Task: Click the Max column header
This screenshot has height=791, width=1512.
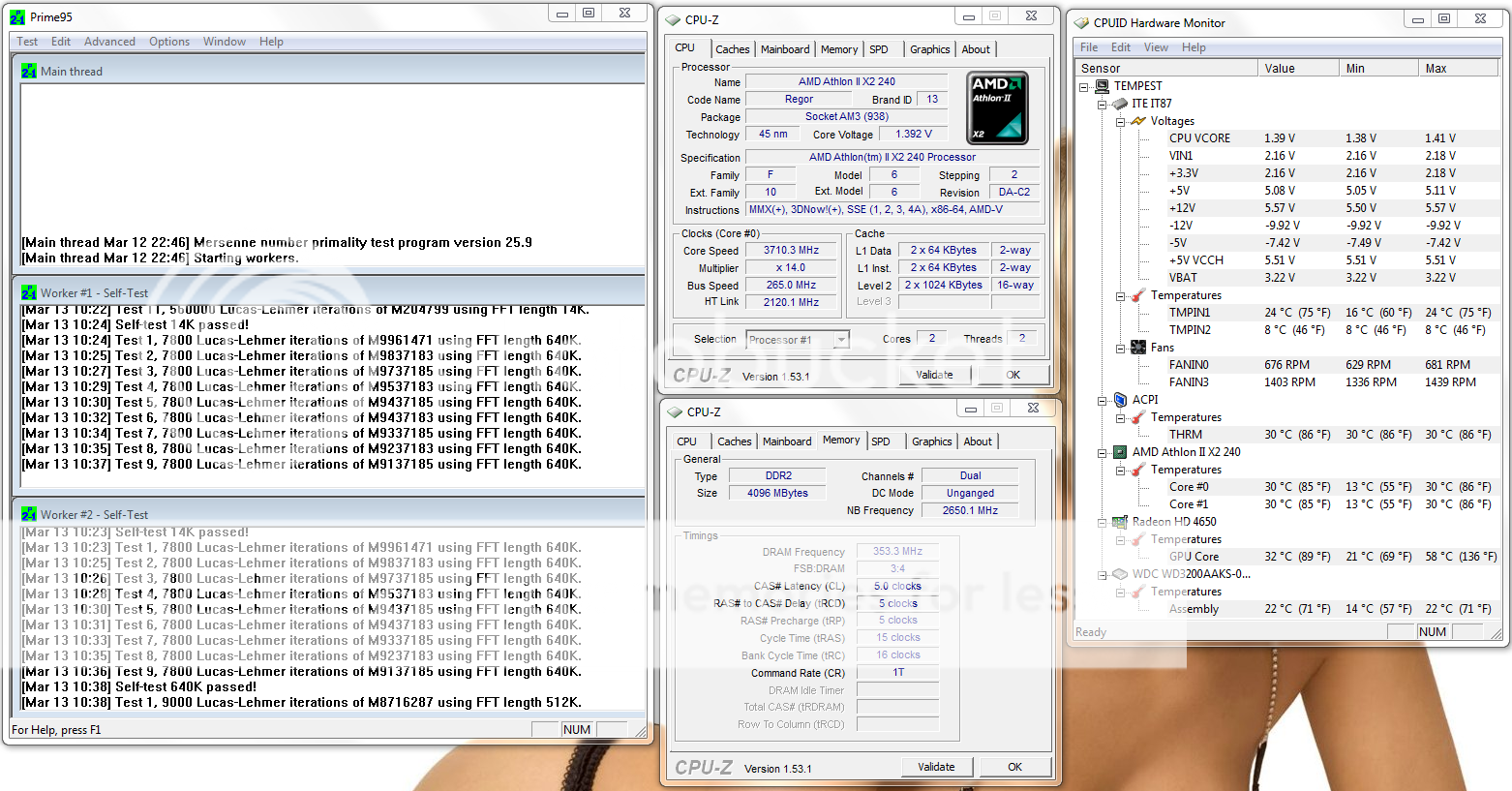Action: click(1460, 69)
